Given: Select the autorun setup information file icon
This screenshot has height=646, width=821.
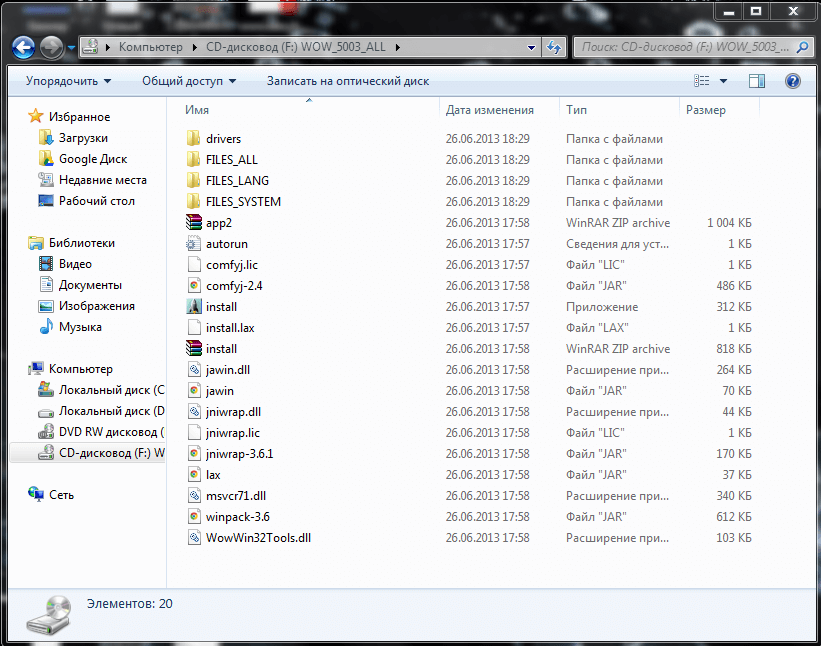Looking at the screenshot, I should 194,244.
